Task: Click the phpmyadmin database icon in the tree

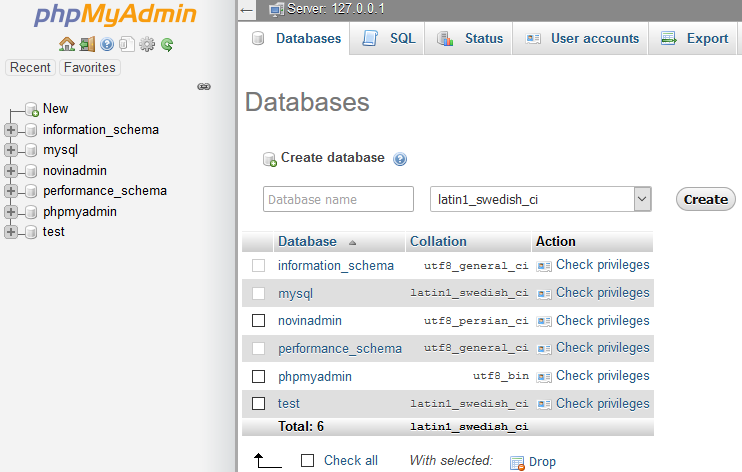Action: point(31,212)
